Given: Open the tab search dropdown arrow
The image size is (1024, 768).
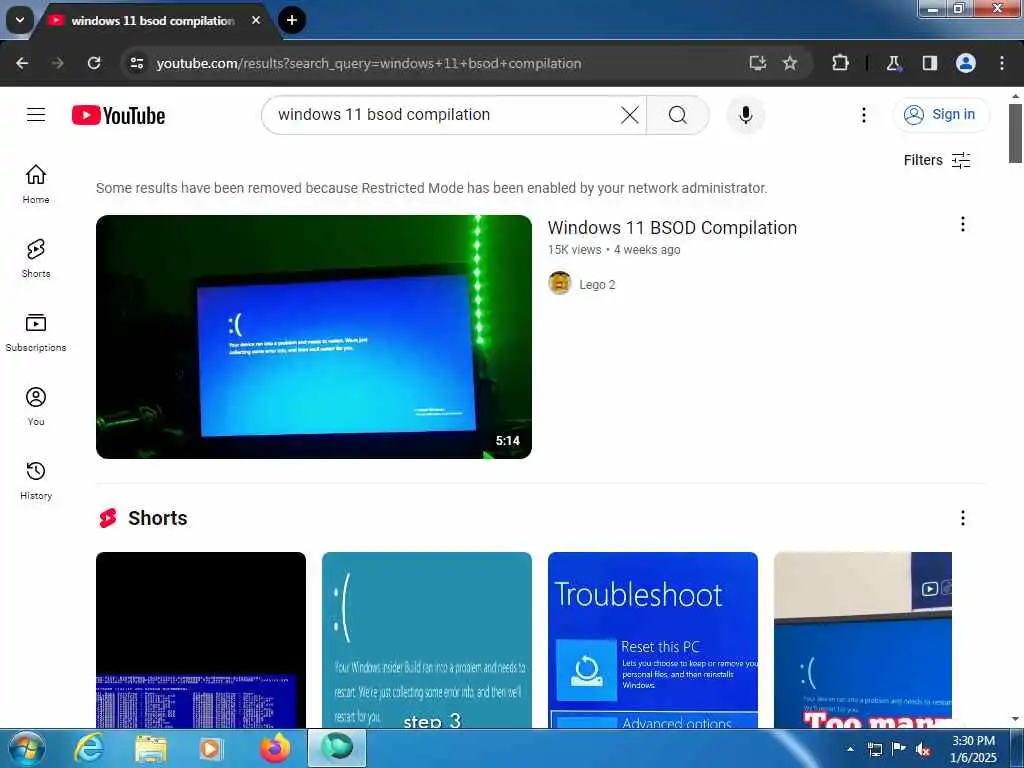Looking at the screenshot, I should 20,20.
